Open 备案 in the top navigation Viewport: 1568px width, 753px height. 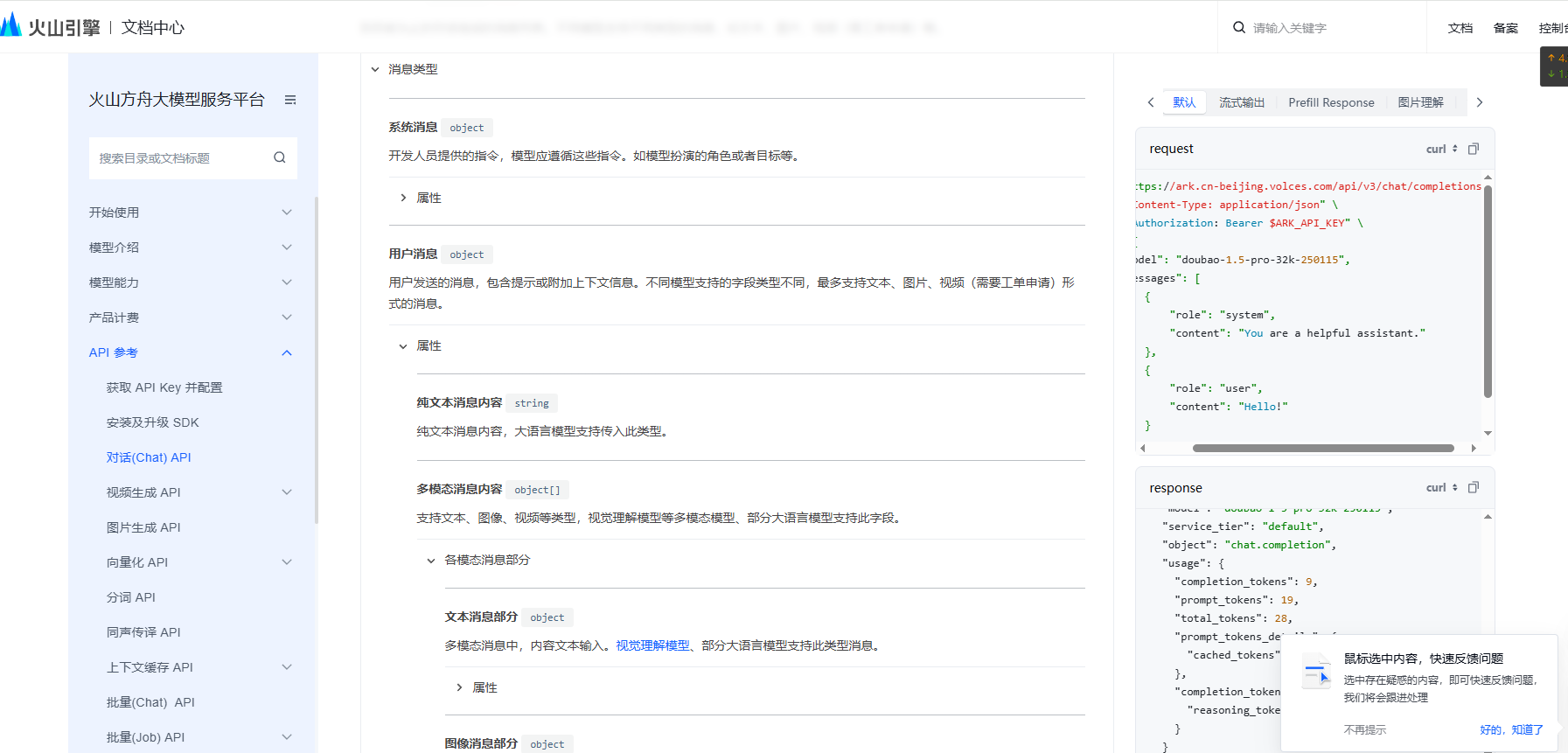tap(1506, 28)
